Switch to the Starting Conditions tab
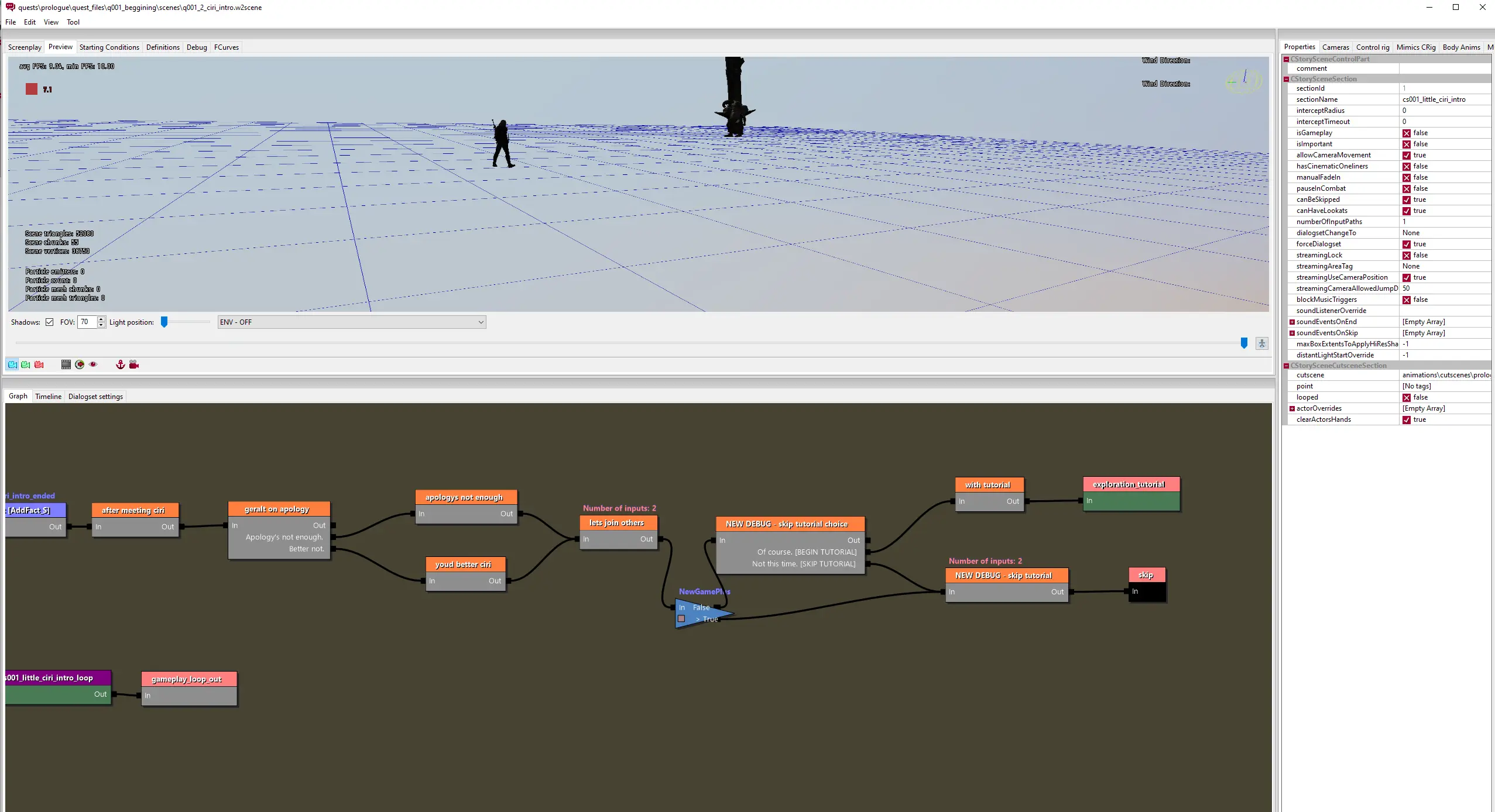Viewport: 1495px width, 812px height. [109, 47]
